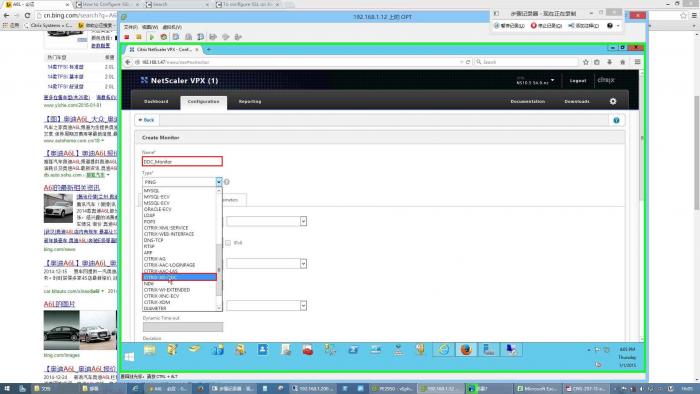Switch to the Configuration tab
700x394 pixels.
tap(204, 102)
